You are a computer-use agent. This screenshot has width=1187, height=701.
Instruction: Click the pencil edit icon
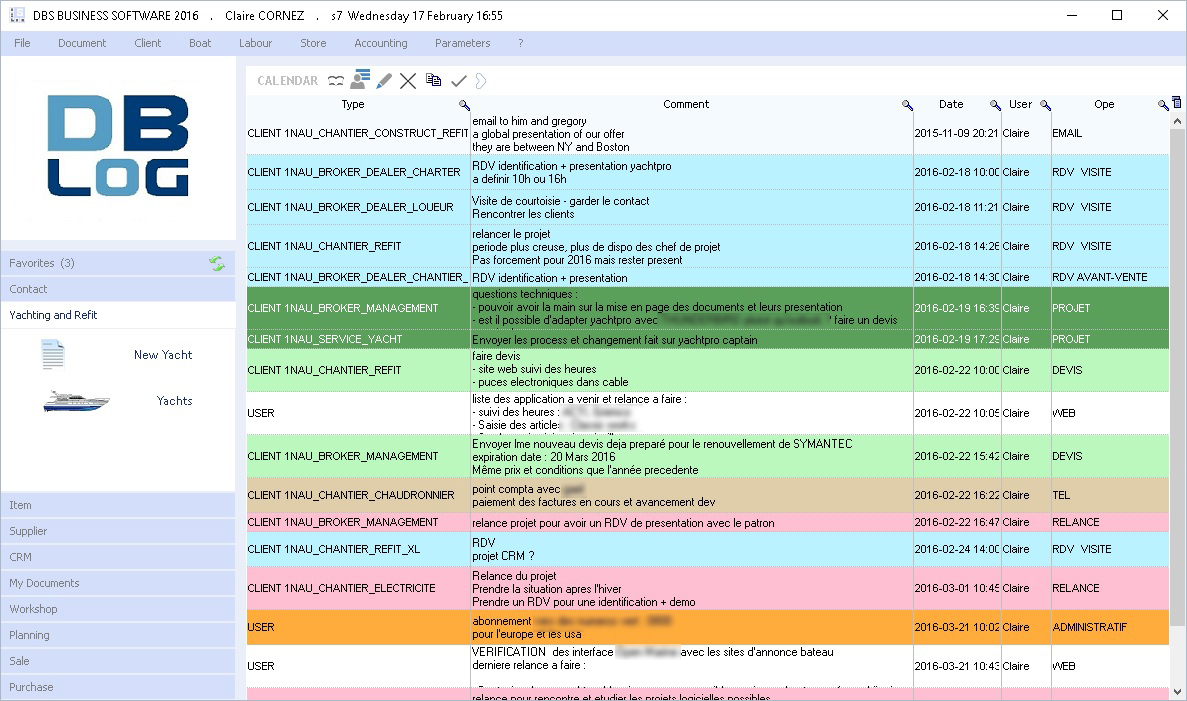click(384, 81)
